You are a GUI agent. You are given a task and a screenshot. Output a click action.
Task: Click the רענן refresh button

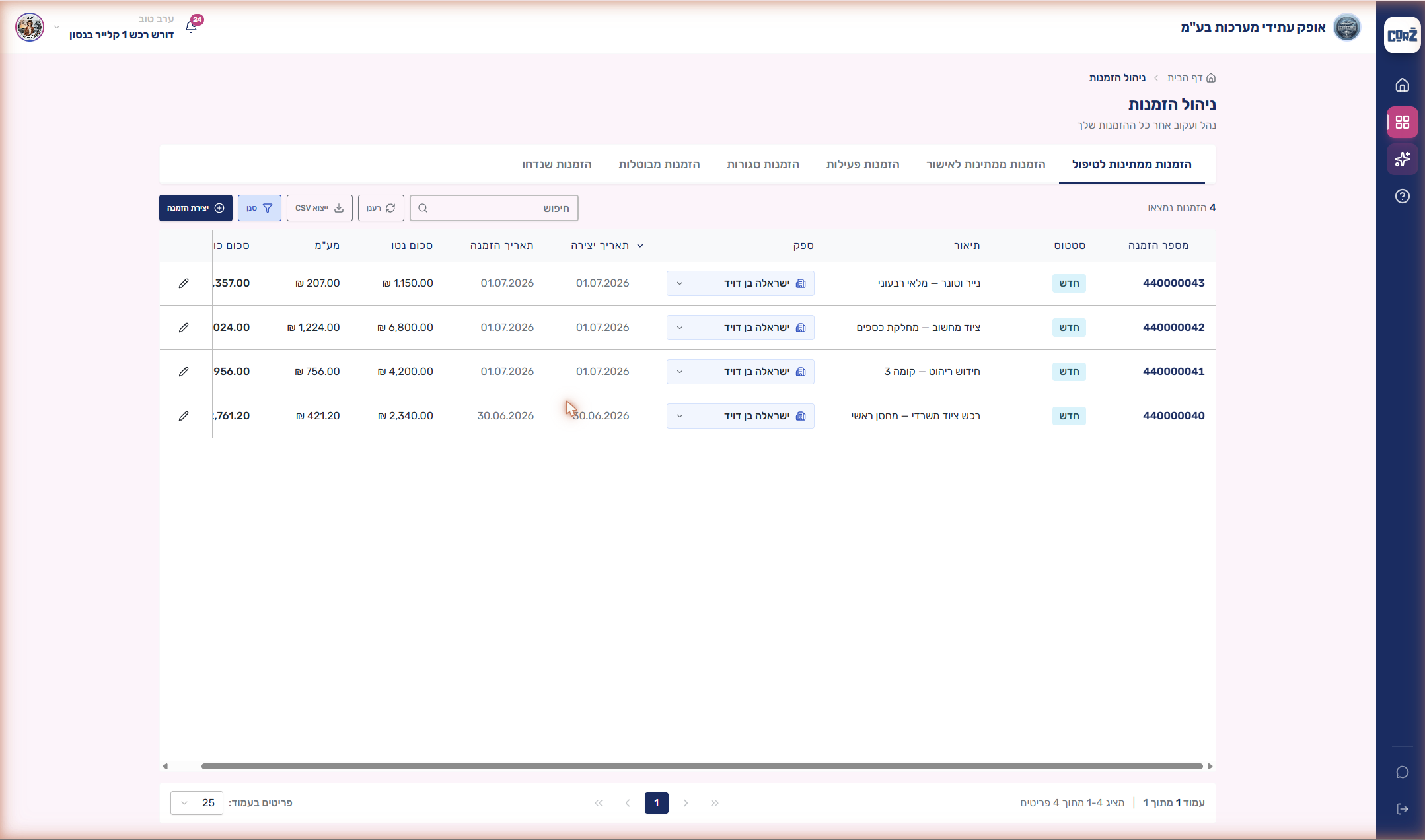[x=381, y=208]
